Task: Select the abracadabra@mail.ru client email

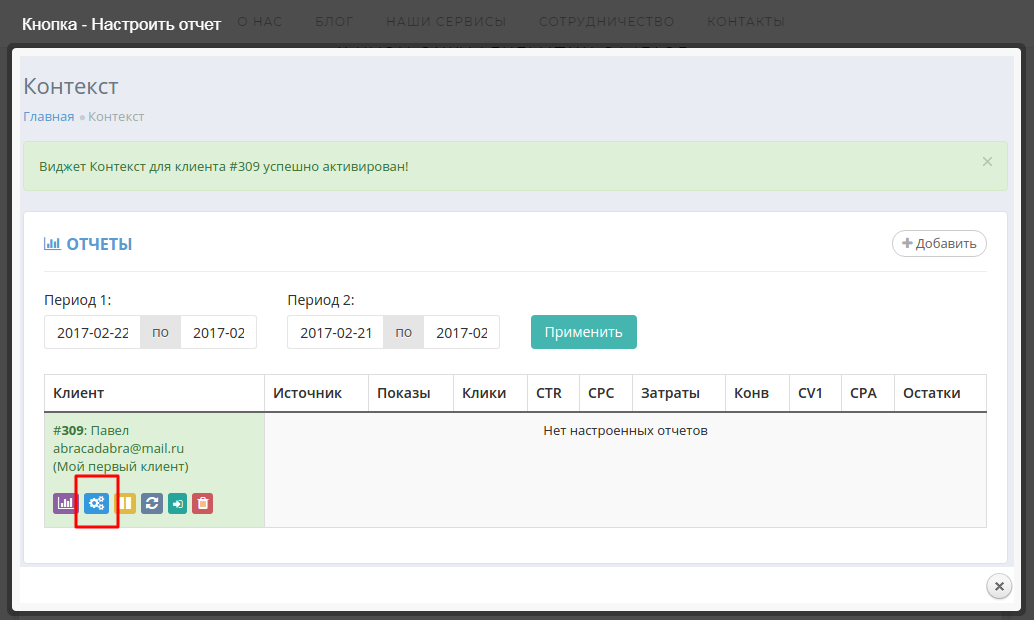Action: point(119,449)
